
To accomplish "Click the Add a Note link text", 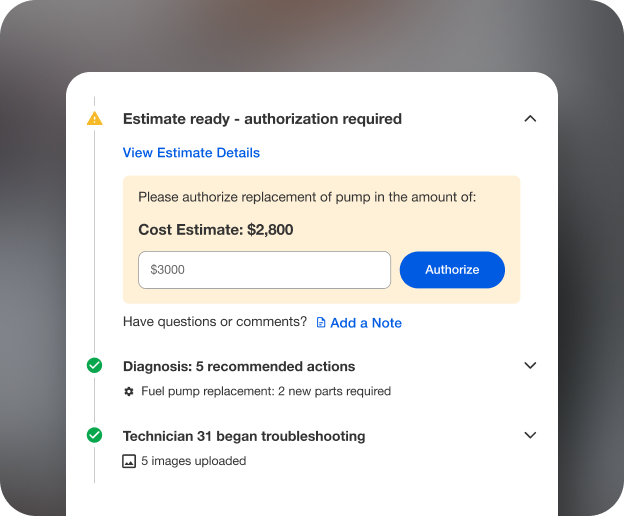I will [366, 323].
